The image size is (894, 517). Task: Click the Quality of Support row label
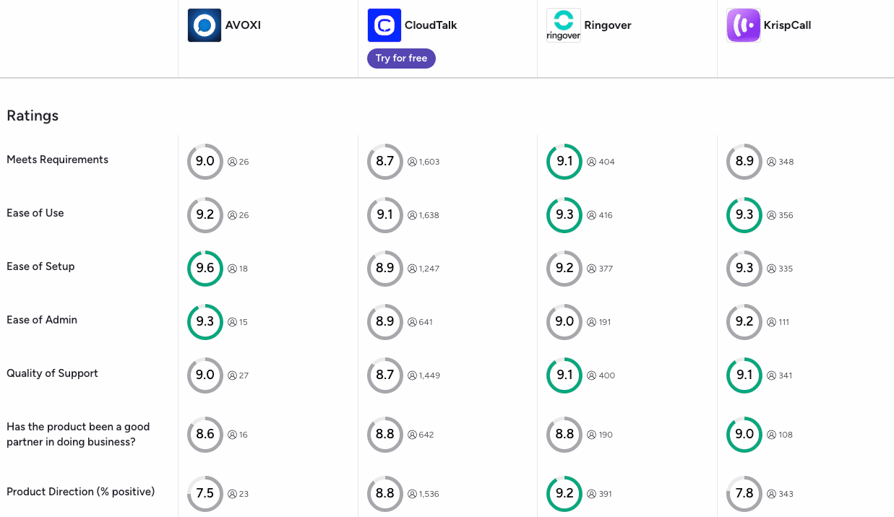click(x=52, y=373)
